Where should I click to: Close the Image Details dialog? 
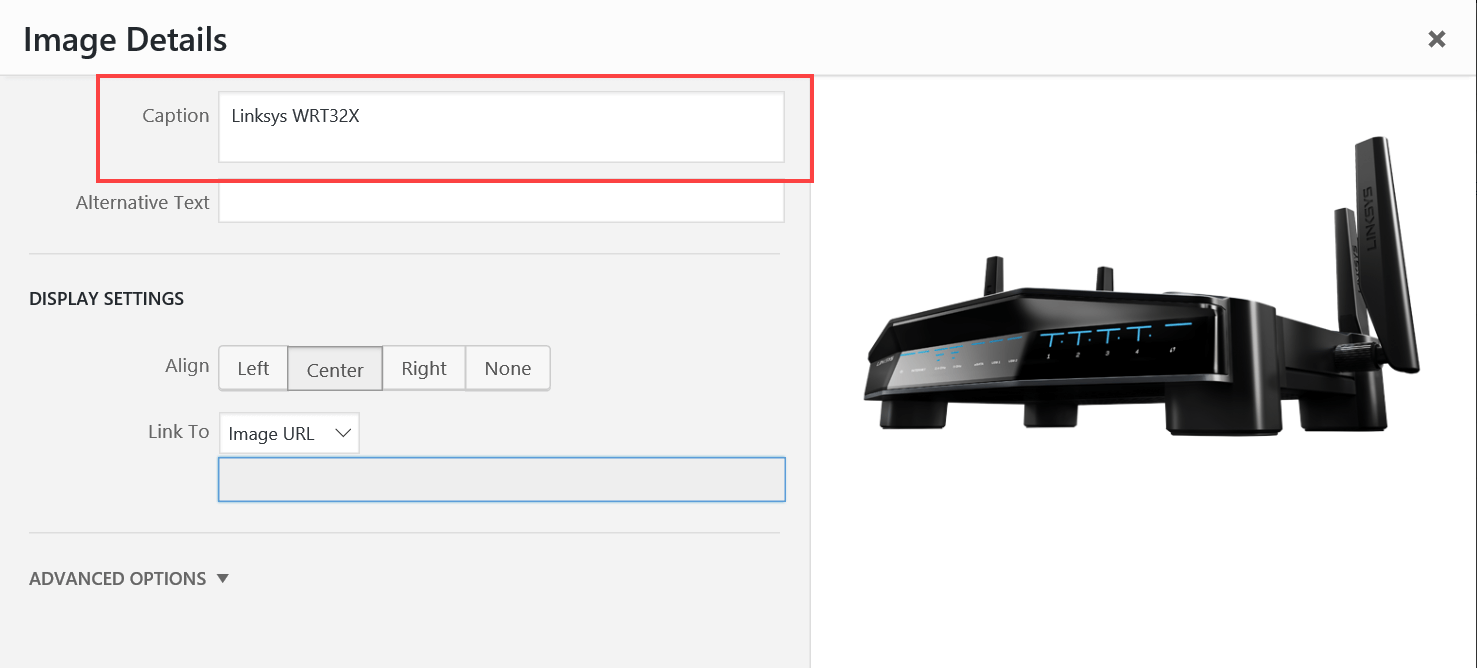[1437, 39]
